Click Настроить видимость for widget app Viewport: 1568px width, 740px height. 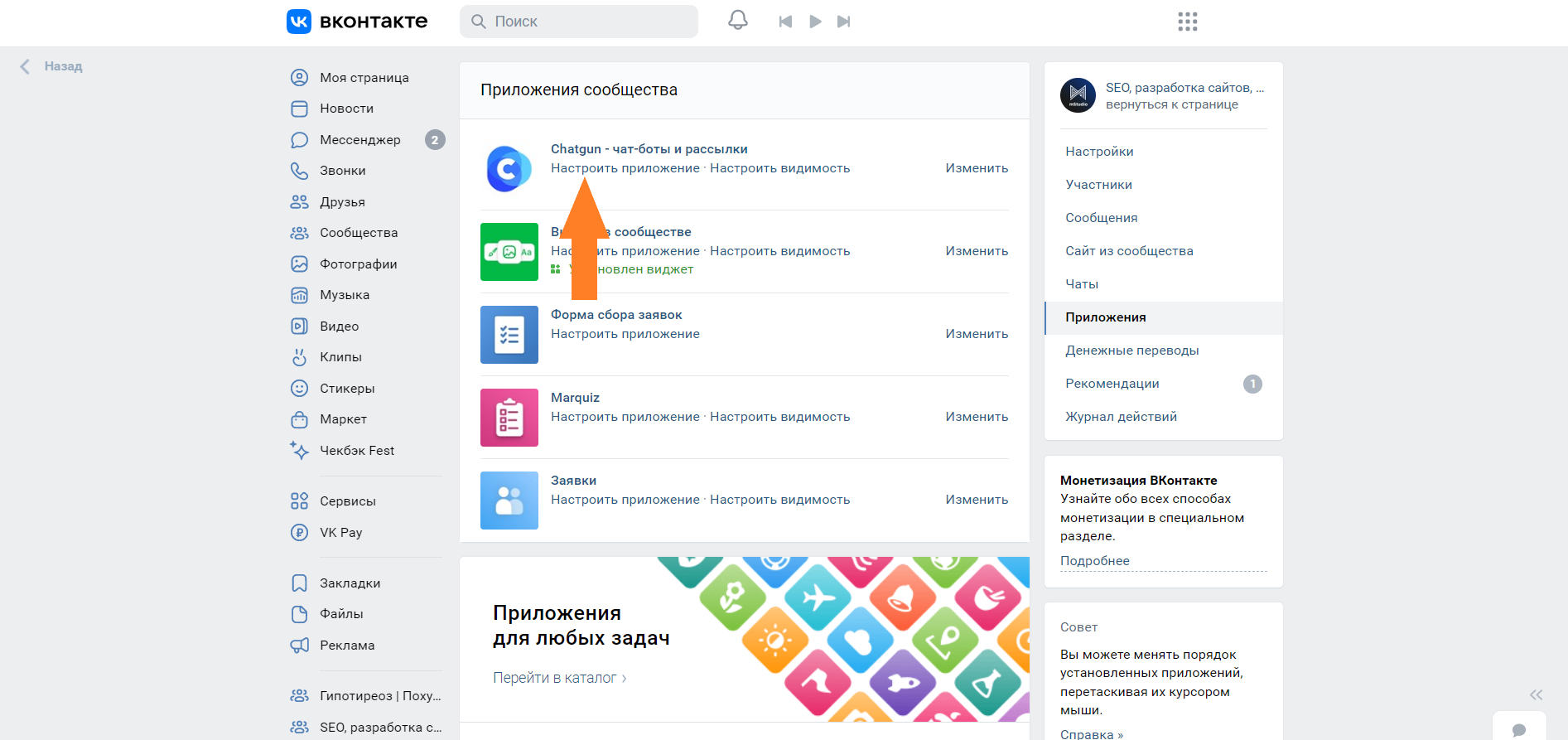(779, 251)
